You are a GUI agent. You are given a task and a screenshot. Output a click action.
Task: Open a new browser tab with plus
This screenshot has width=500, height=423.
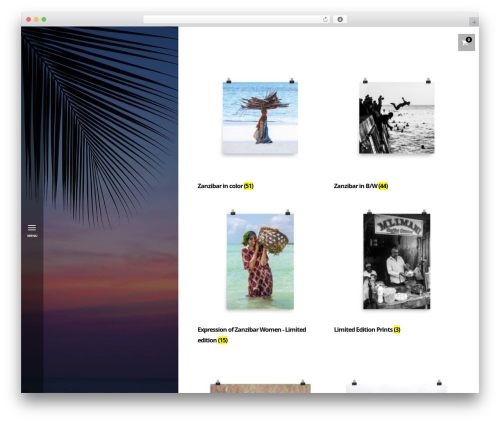(474, 22)
